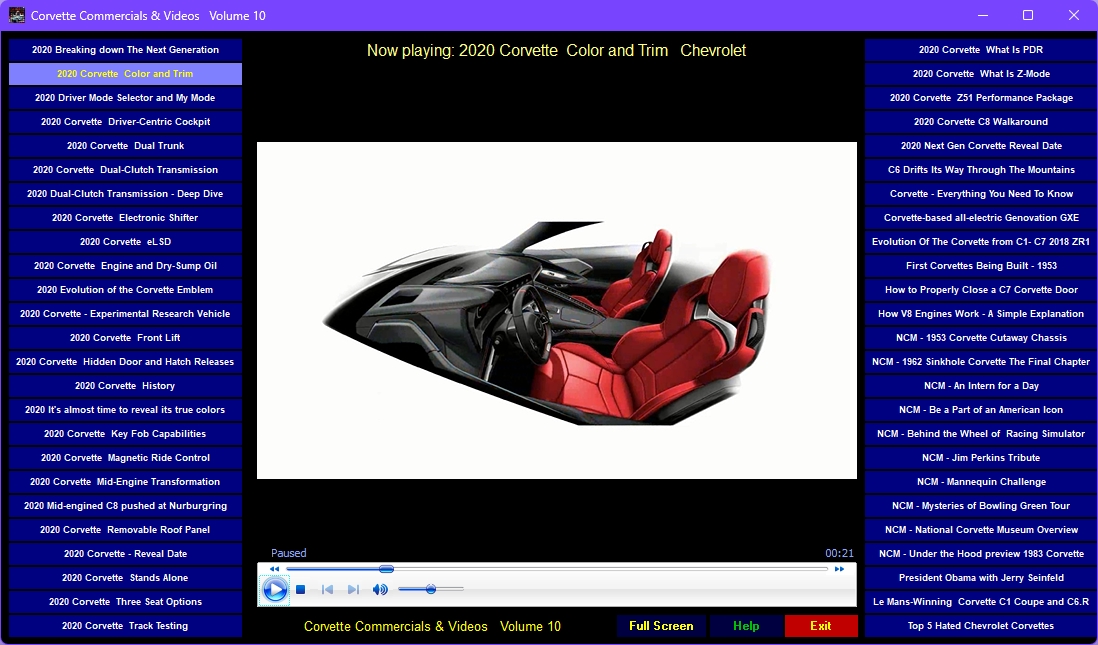Click the app icon in title bar
1098x645 pixels.
[x=17, y=15]
